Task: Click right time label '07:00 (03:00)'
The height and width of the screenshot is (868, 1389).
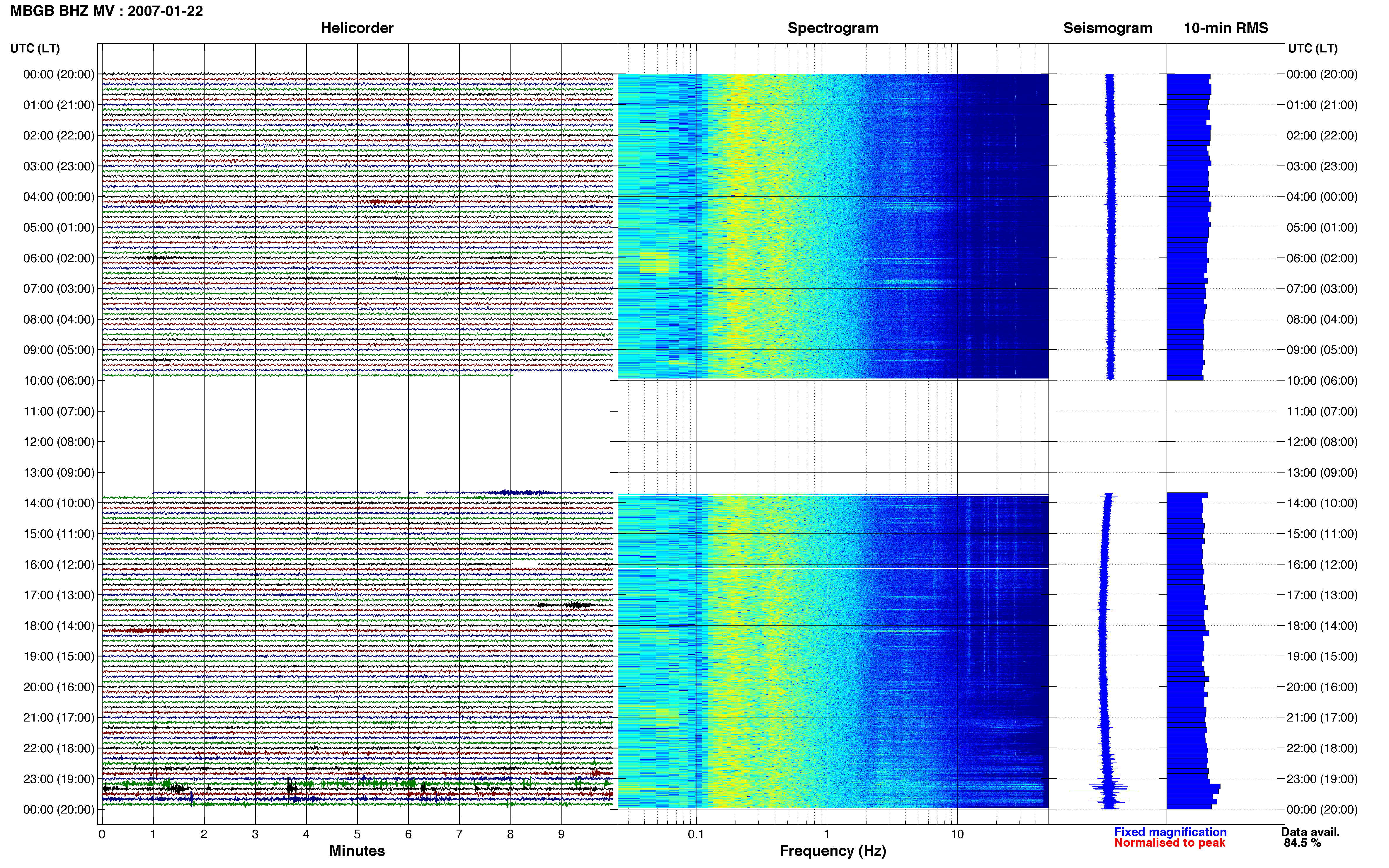Action: 1322,289
